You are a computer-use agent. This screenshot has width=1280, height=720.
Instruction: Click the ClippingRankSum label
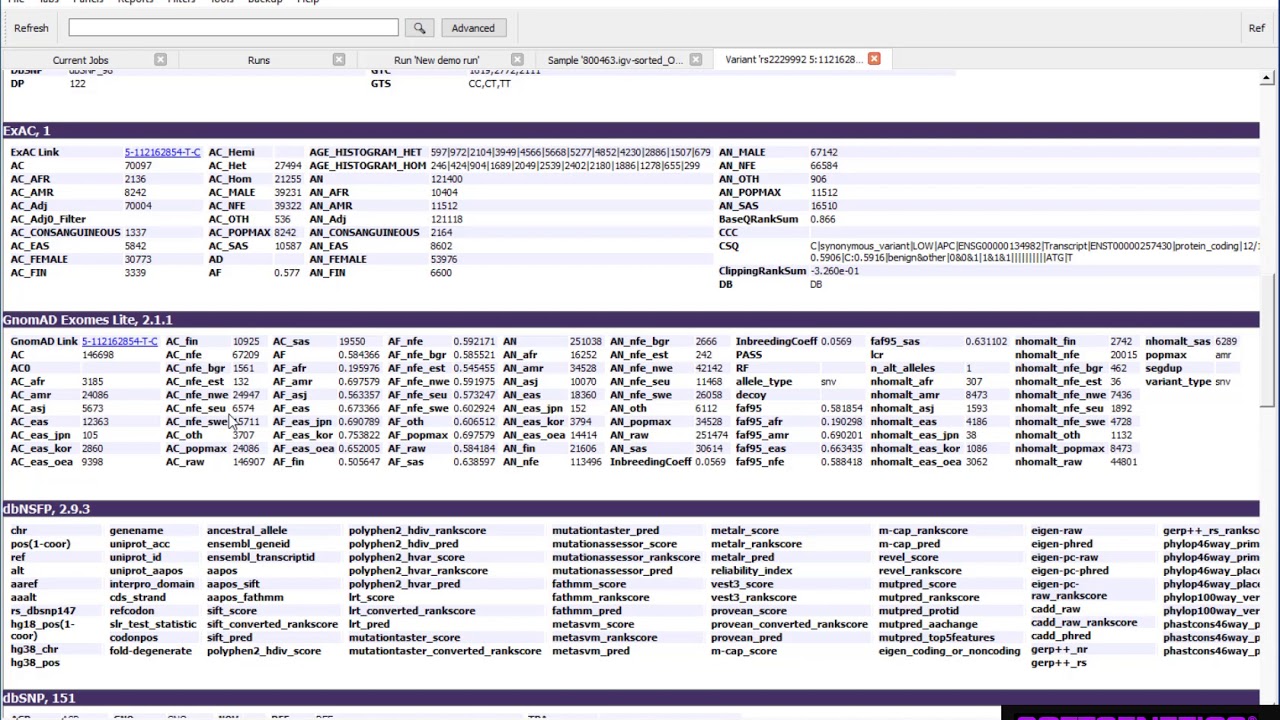click(762, 271)
